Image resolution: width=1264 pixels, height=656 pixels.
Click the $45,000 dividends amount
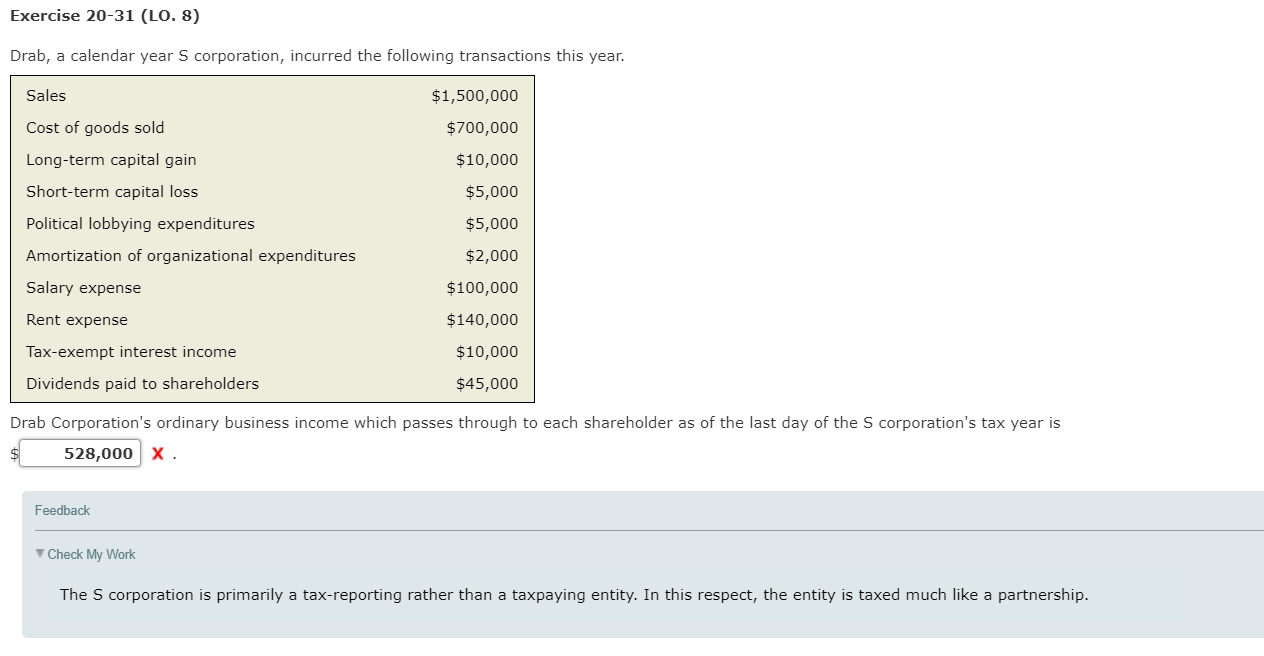pyautogui.click(x=487, y=384)
